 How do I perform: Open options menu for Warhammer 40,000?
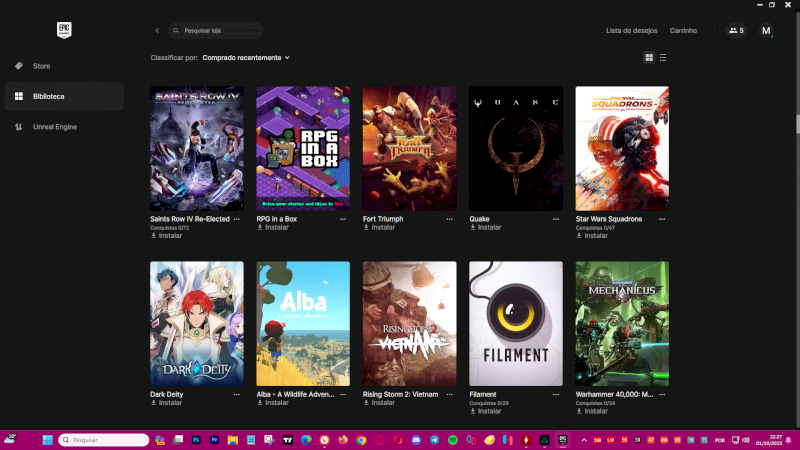(x=662, y=394)
